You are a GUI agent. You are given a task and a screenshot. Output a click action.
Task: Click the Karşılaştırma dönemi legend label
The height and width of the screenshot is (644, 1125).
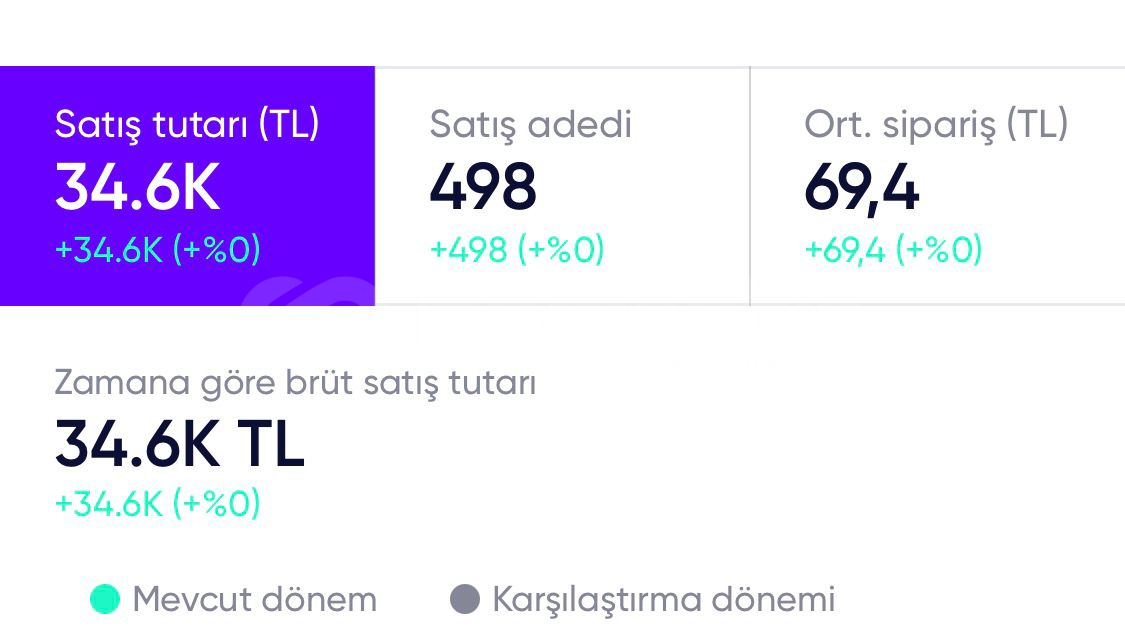coord(663,600)
